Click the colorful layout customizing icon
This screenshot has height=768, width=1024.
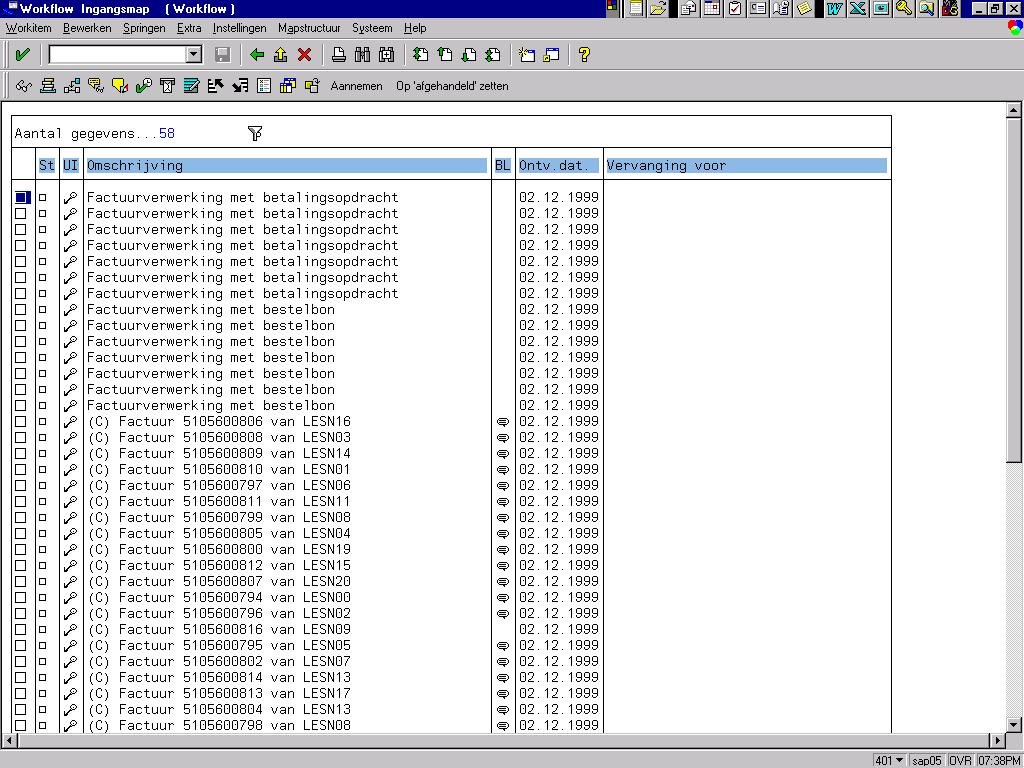[1016, 28]
